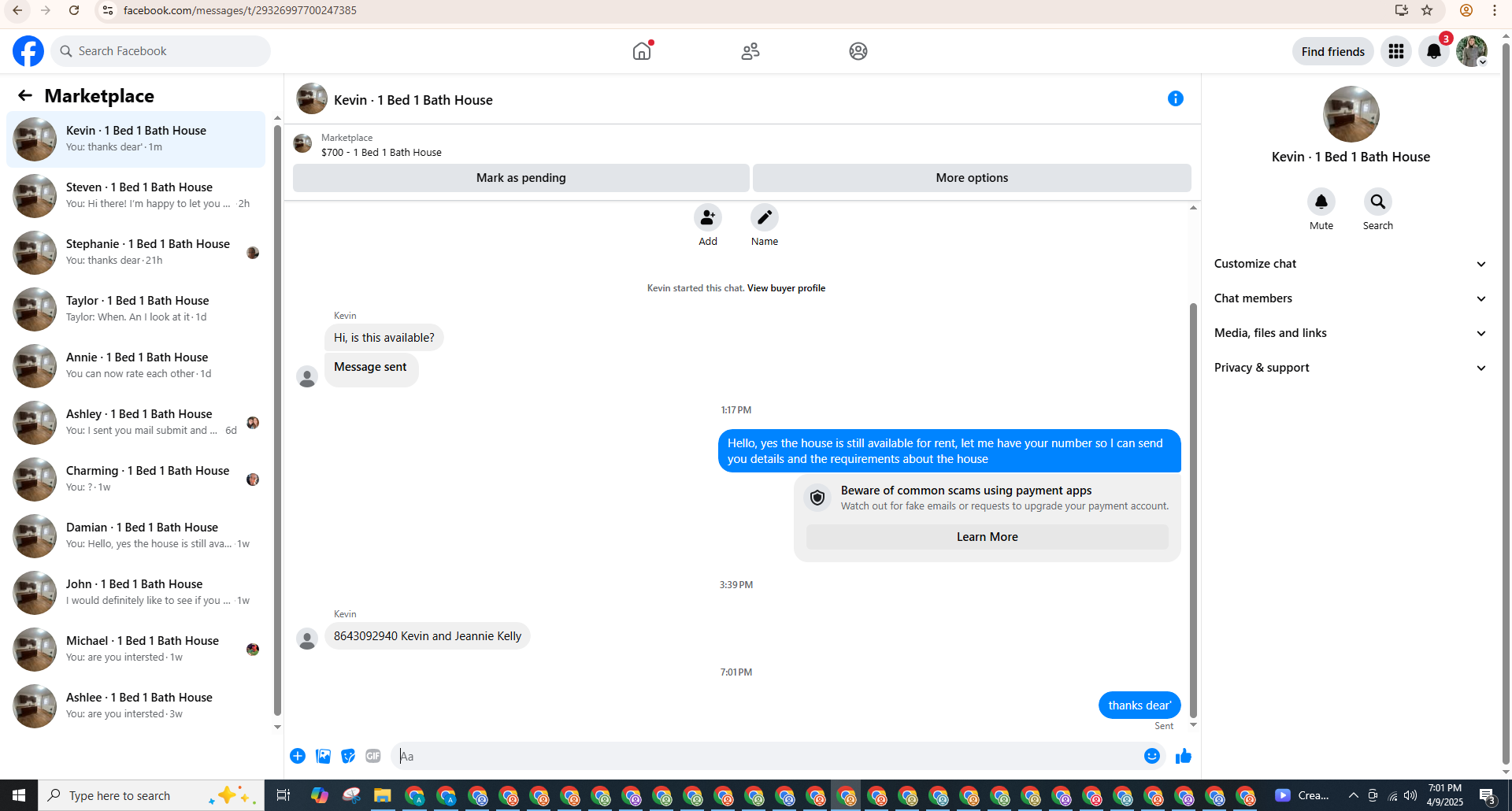The image size is (1512, 811).
Task: Click the thanks dear' sent message
Action: 1140,705
